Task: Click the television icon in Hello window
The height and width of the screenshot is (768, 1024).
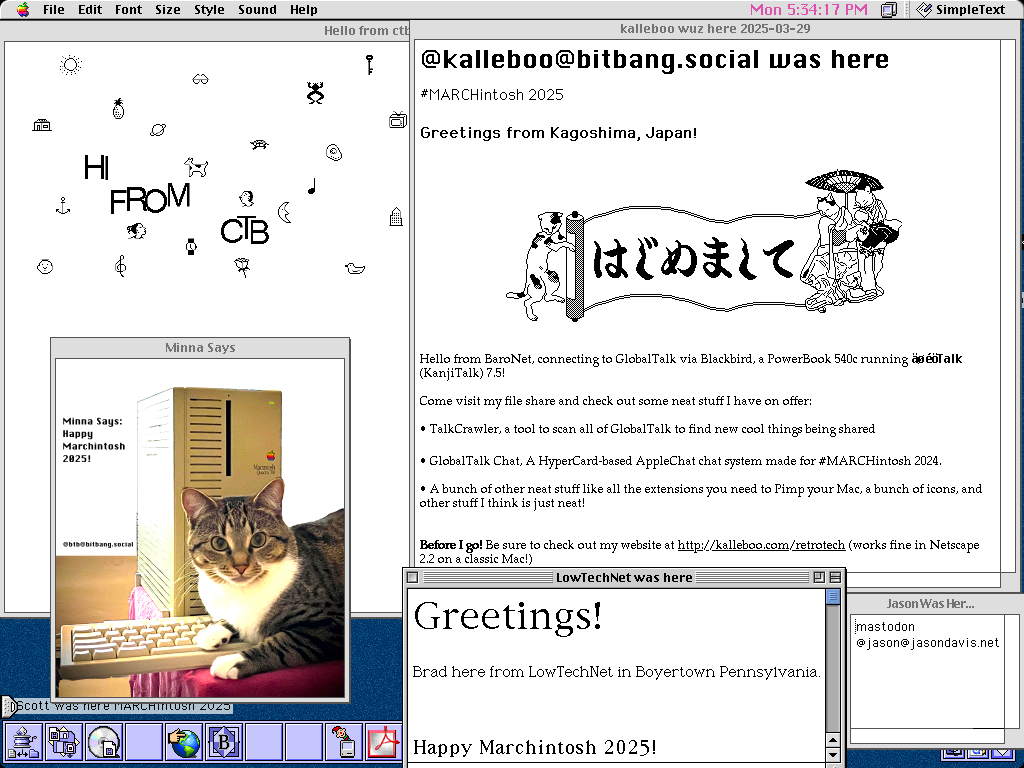Action: [398, 120]
